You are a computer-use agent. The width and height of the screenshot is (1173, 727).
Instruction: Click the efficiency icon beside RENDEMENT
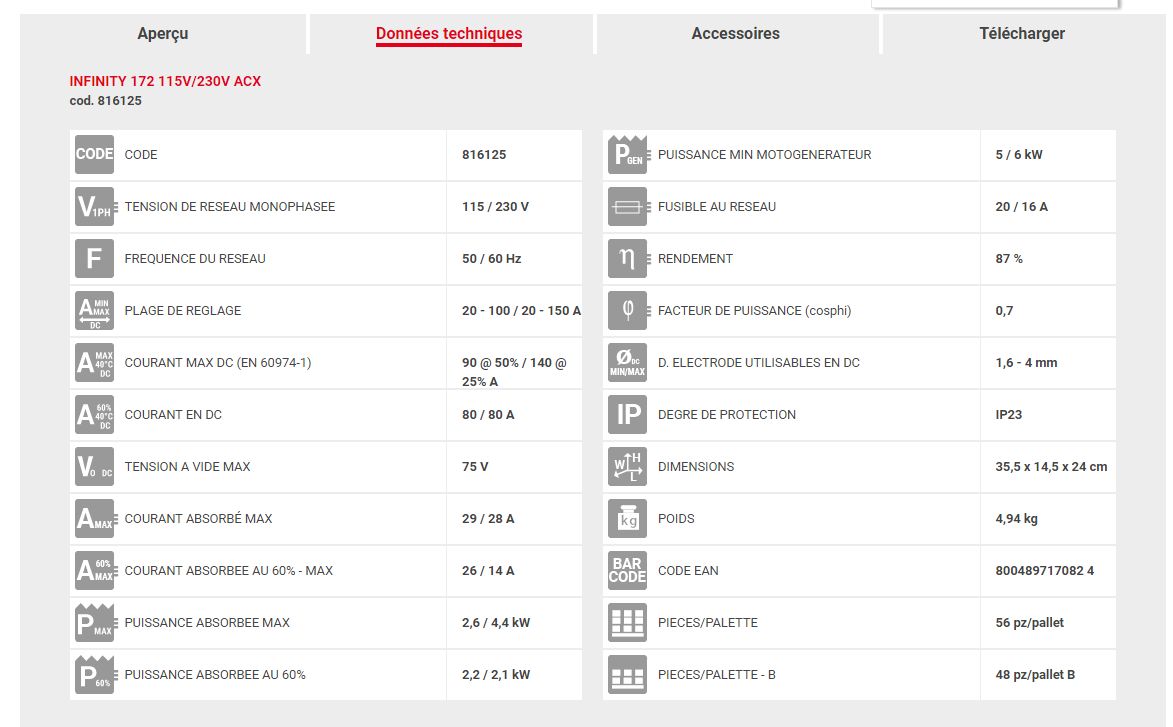[628, 259]
